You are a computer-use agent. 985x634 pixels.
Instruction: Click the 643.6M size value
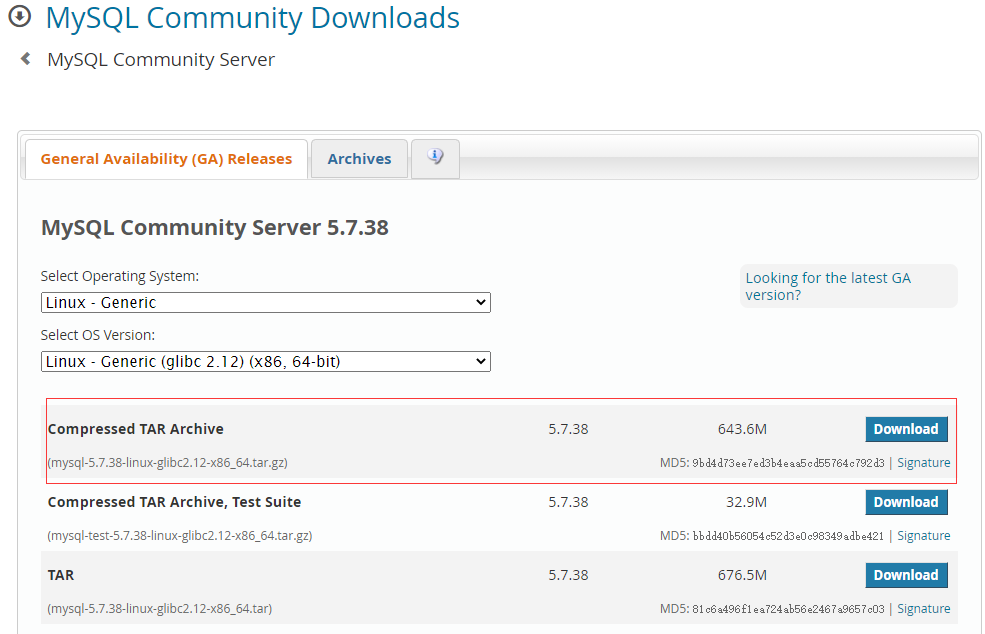click(x=742, y=429)
